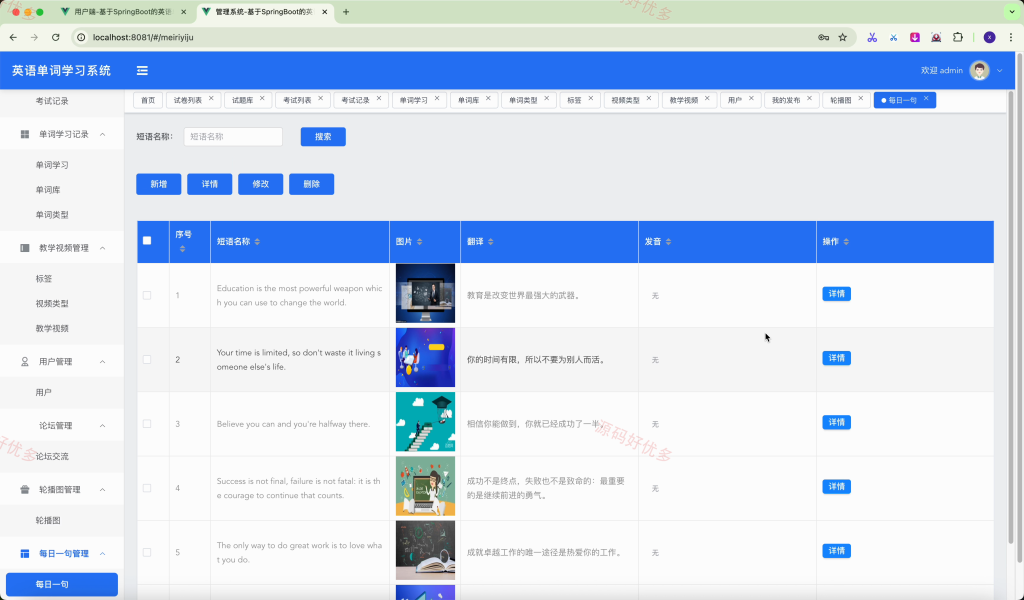Click the pink download extension icon

(x=915, y=37)
